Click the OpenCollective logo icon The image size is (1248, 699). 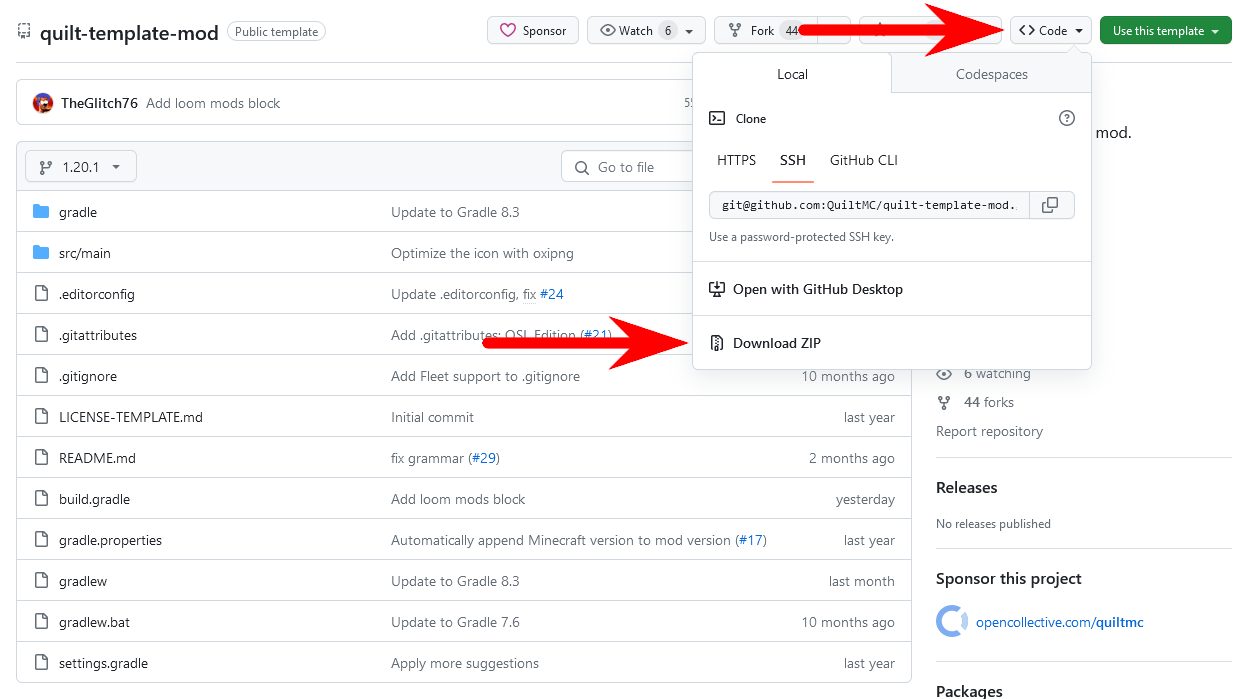tap(951, 621)
